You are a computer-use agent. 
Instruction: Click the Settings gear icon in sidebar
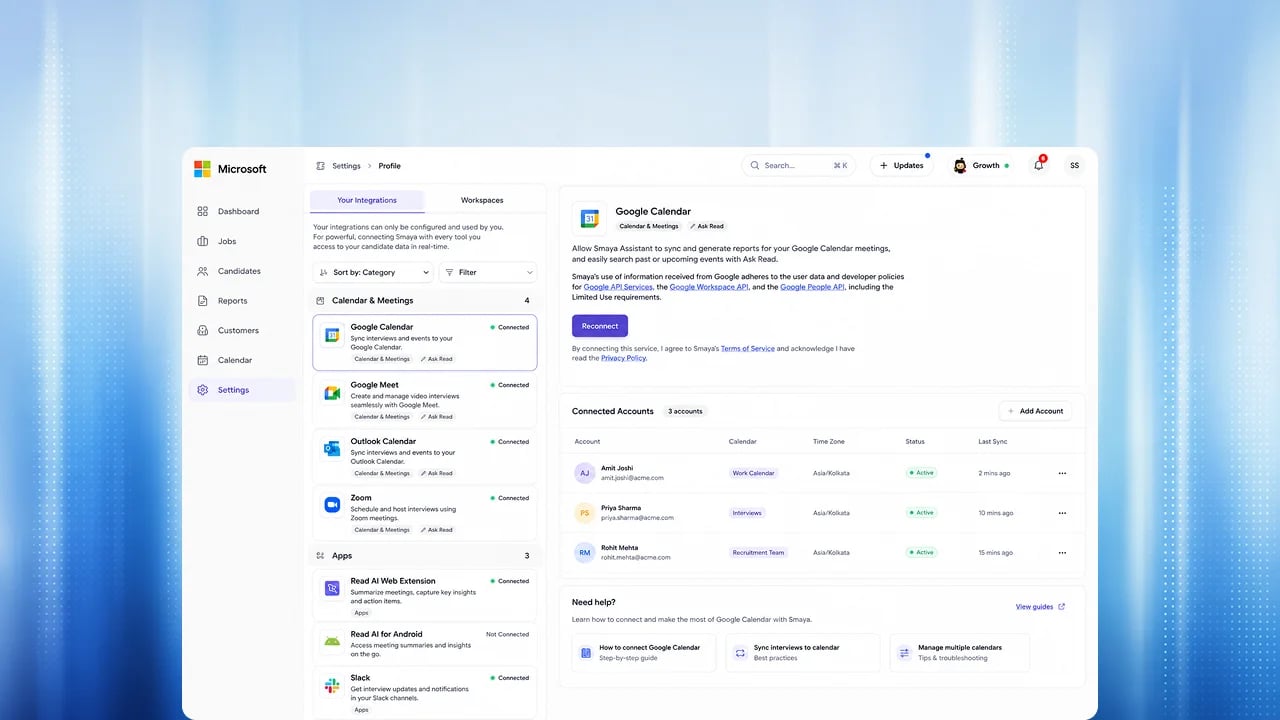coord(203,390)
